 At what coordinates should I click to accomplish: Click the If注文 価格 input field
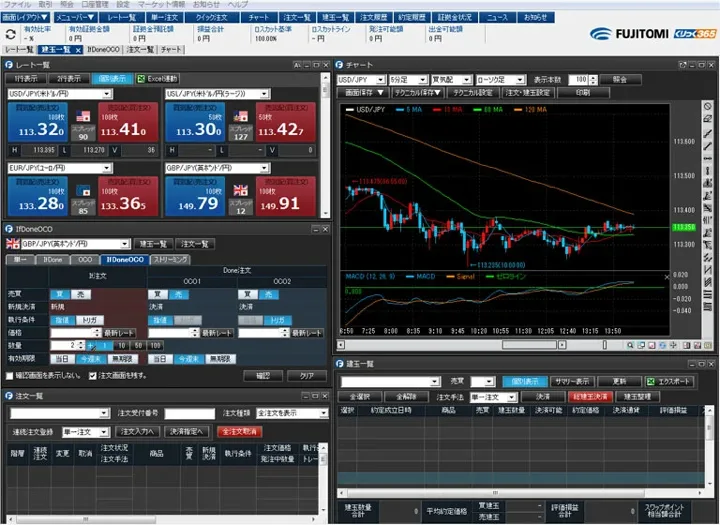click(x=72, y=333)
